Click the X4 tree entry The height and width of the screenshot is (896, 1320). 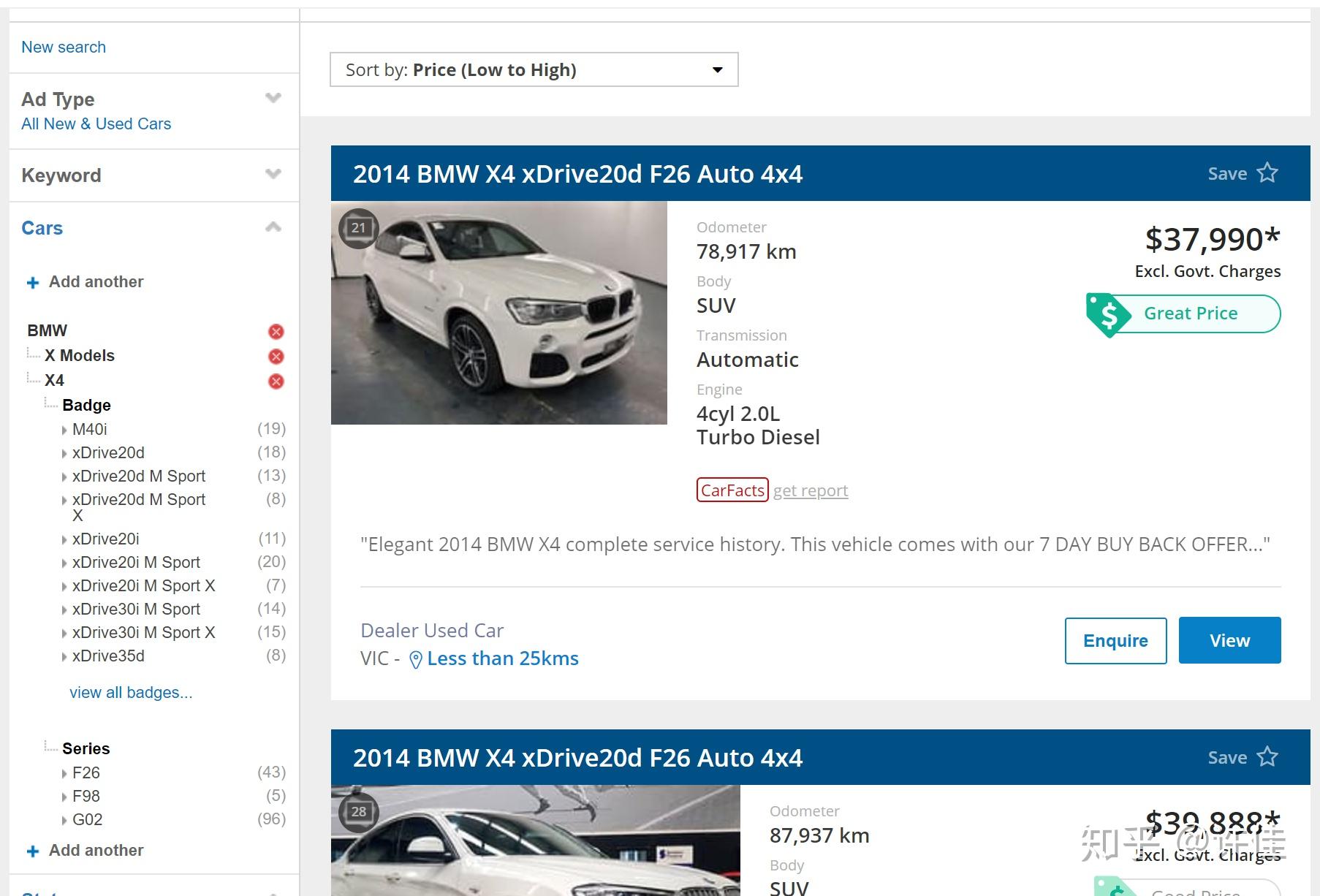54,381
